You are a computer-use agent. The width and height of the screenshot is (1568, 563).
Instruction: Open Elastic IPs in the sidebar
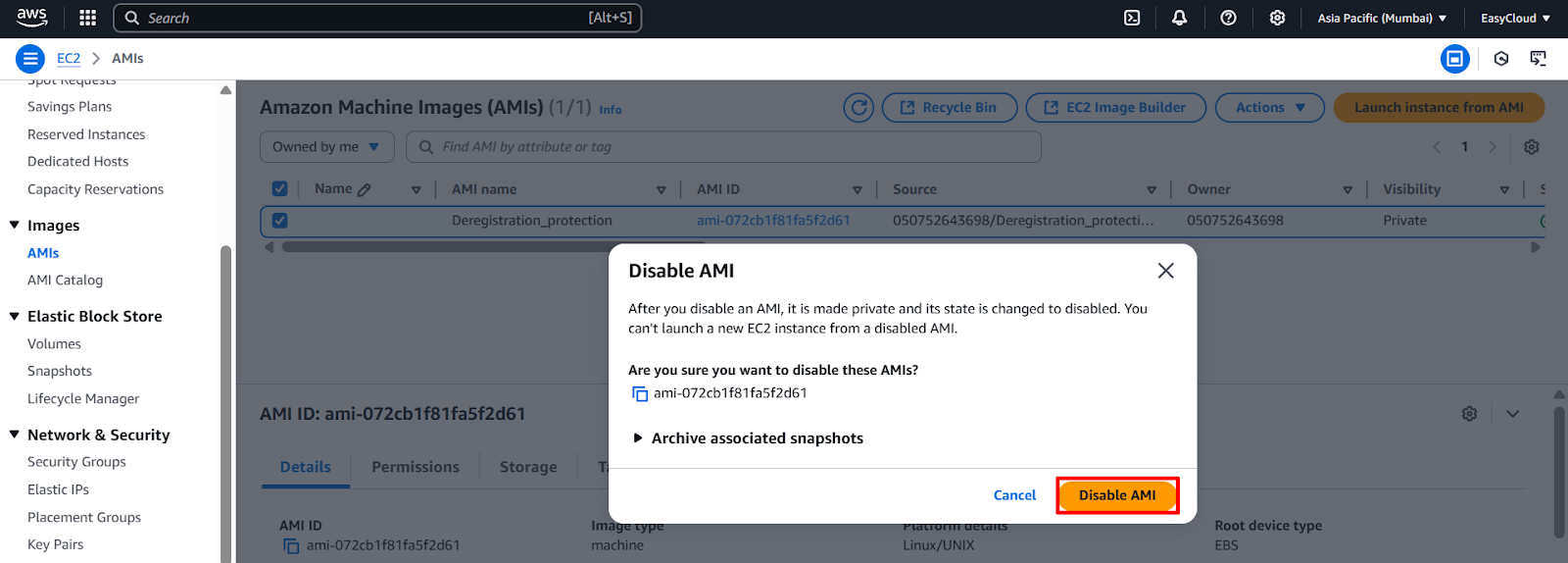(58, 489)
